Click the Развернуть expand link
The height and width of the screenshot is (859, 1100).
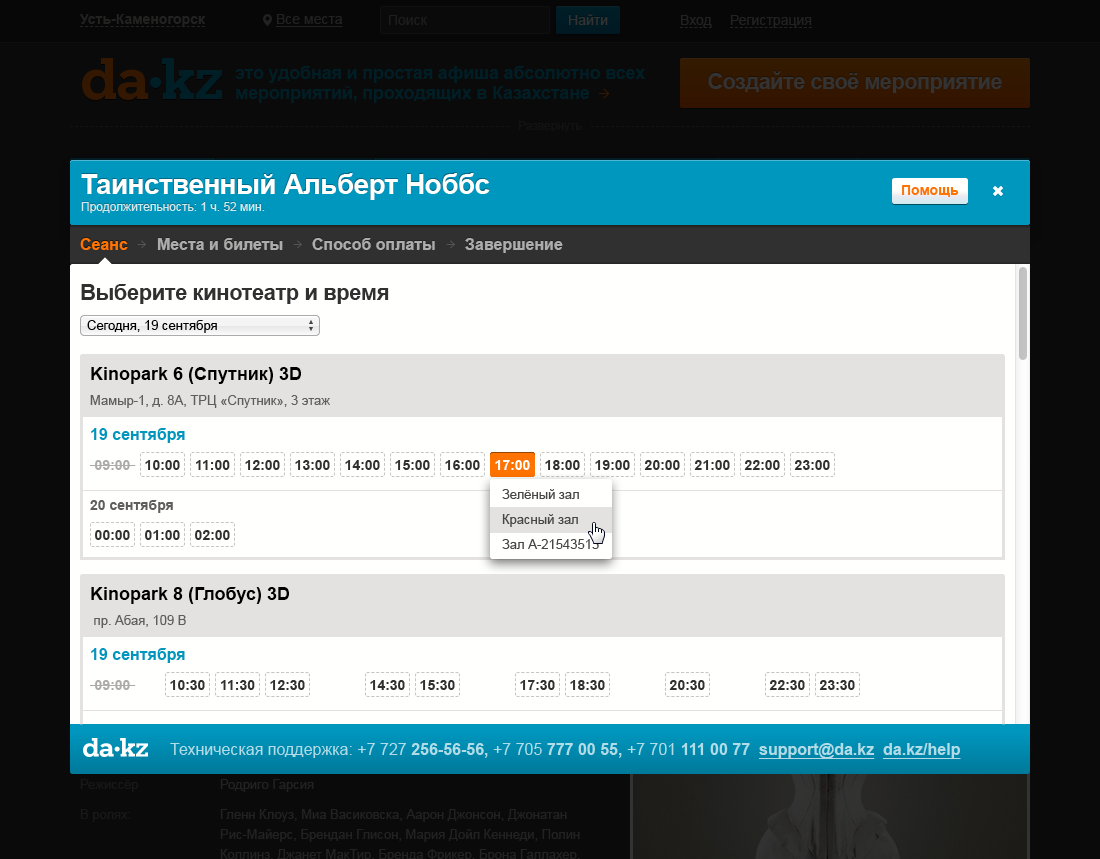(x=550, y=126)
